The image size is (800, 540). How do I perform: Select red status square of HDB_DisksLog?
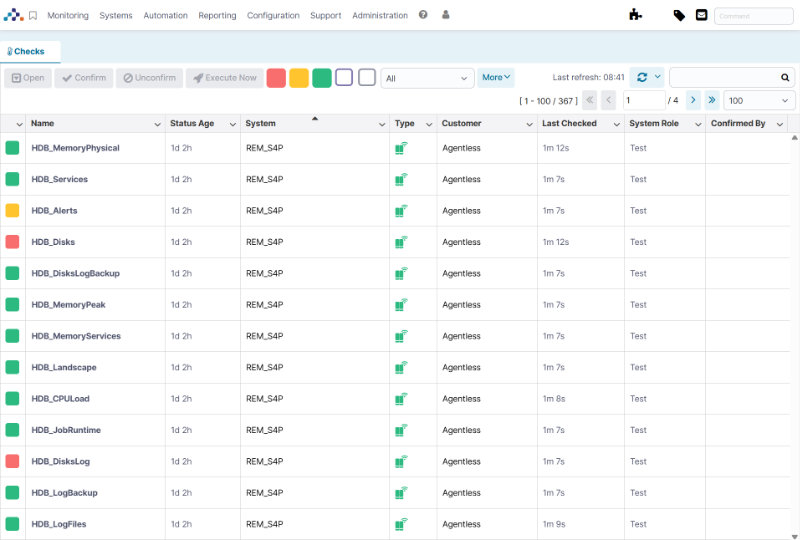point(12,461)
